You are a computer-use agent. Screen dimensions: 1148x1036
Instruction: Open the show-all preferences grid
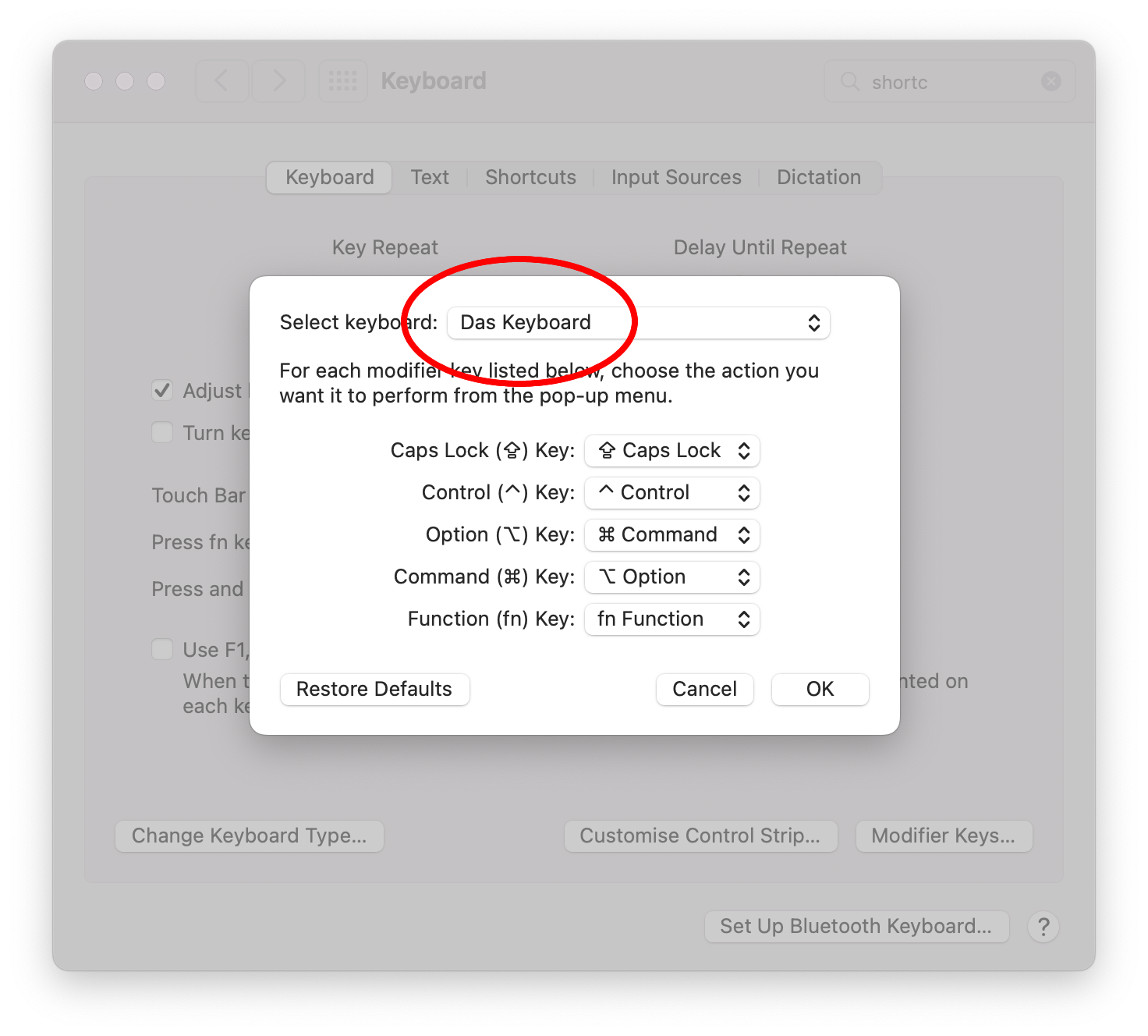(x=343, y=81)
